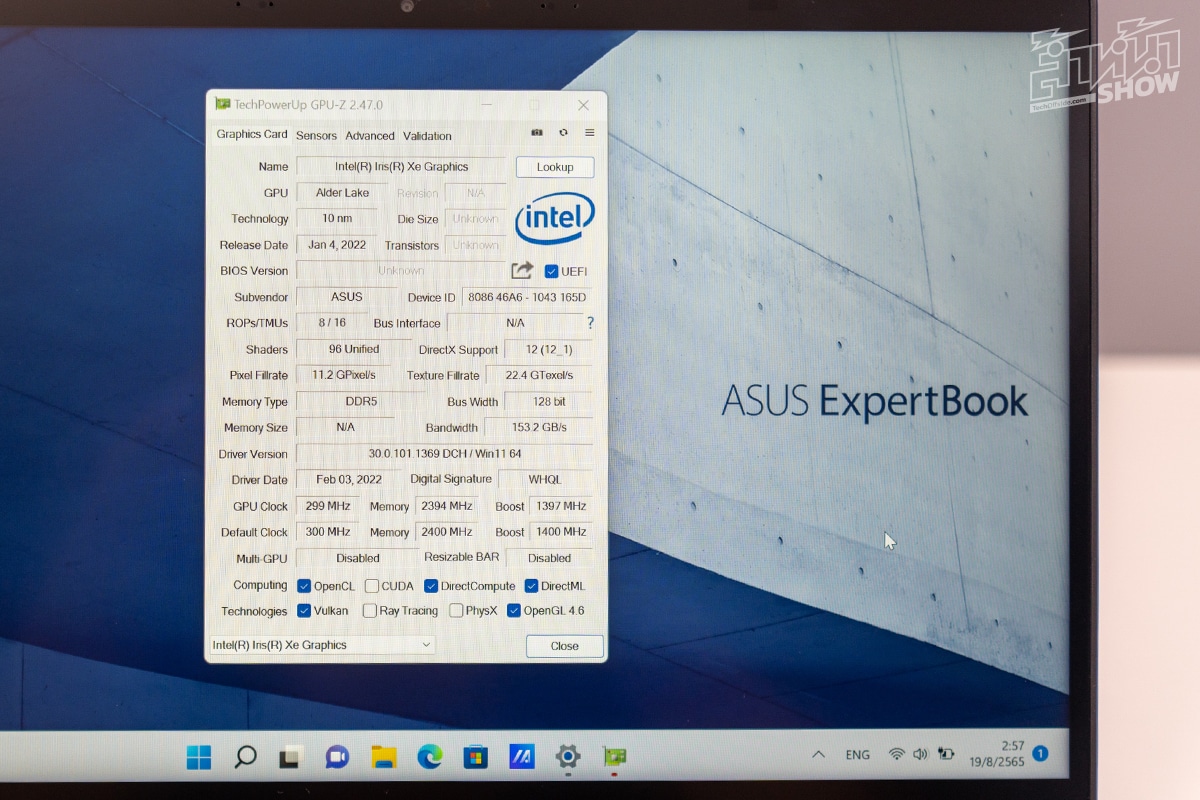Screen dimensions: 1200x800
Task: Click the GPU-Z taskbar icon
Action: (614, 757)
